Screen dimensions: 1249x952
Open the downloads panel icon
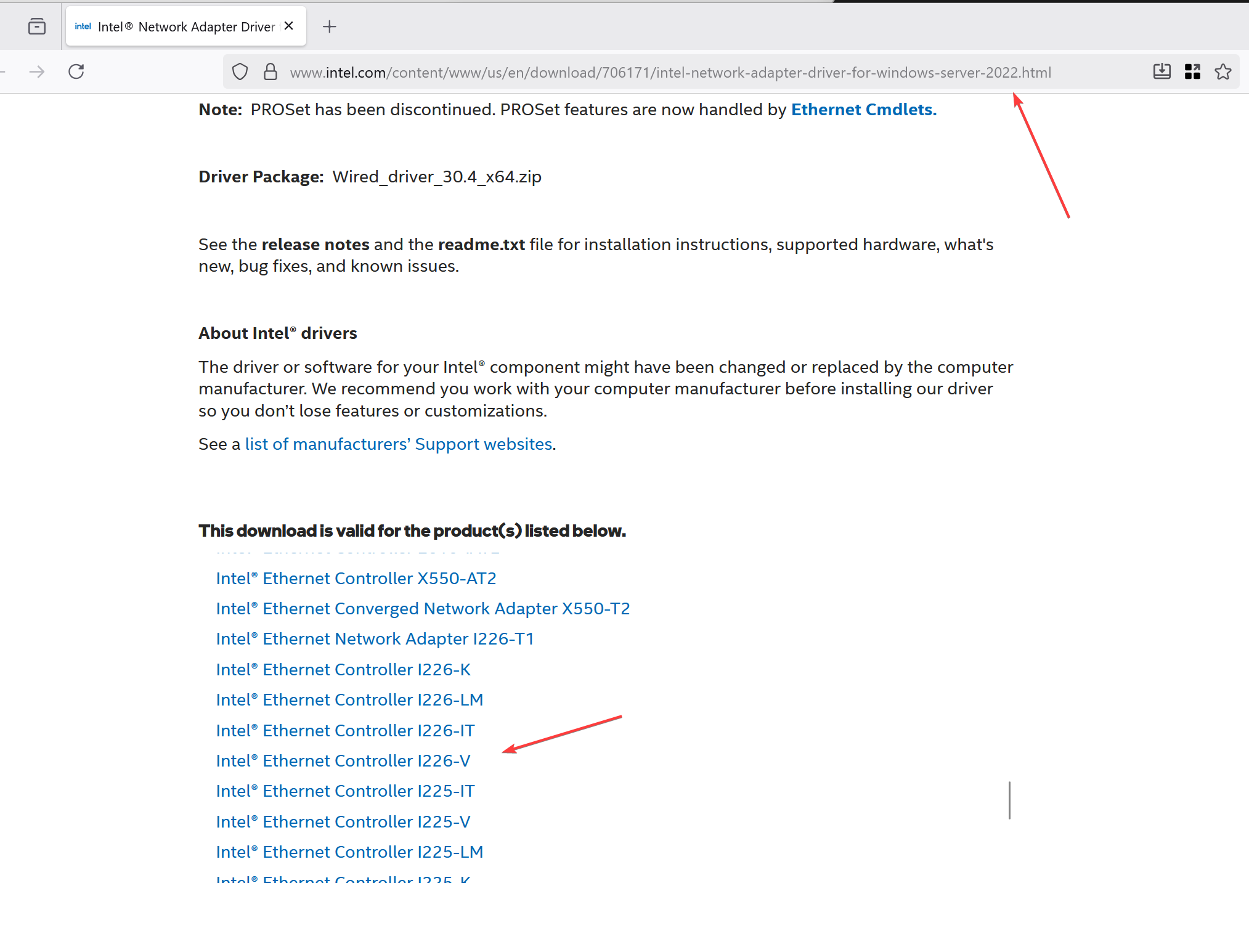click(1162, 71)
